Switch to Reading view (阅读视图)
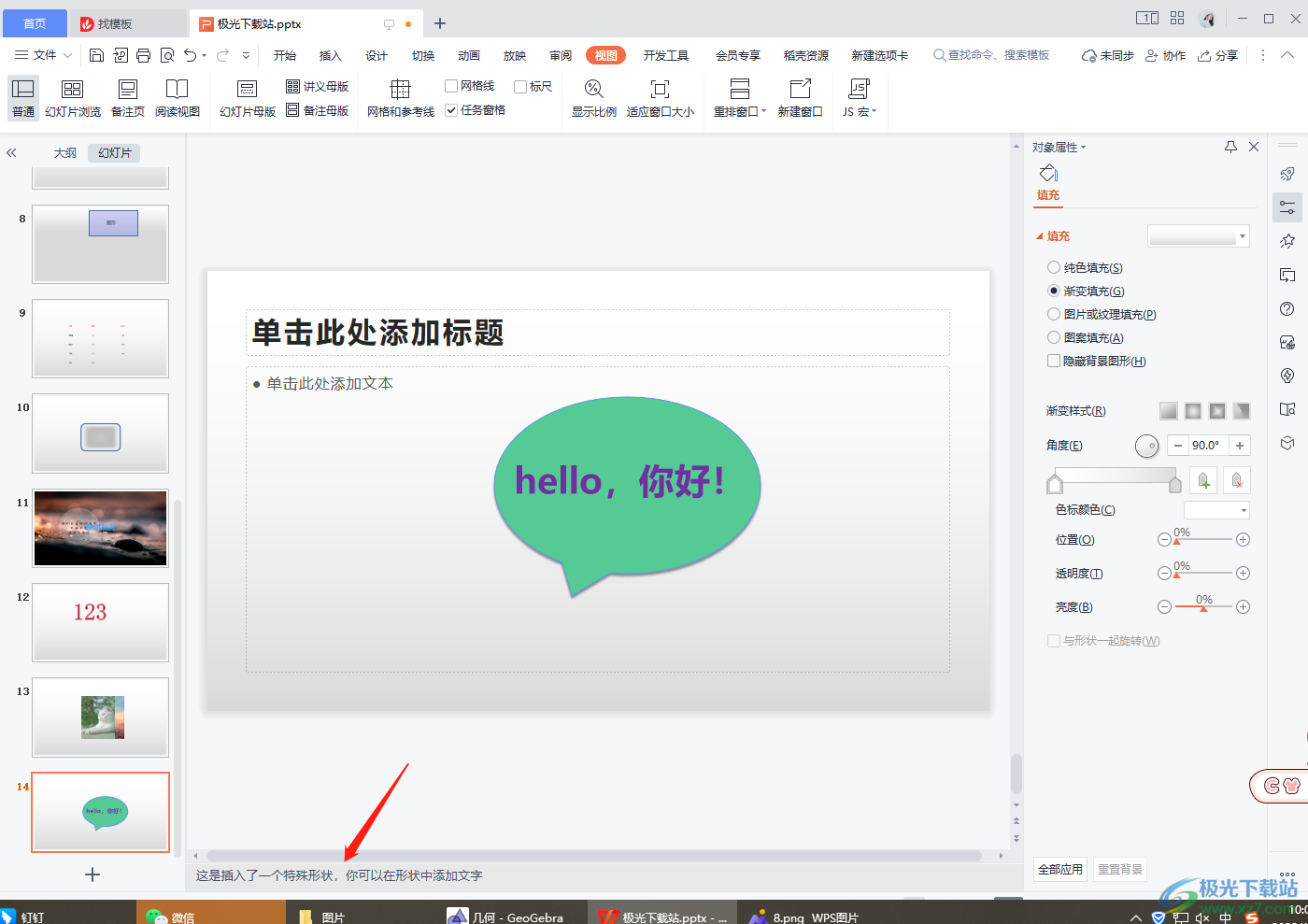 (x=178, y=98)
